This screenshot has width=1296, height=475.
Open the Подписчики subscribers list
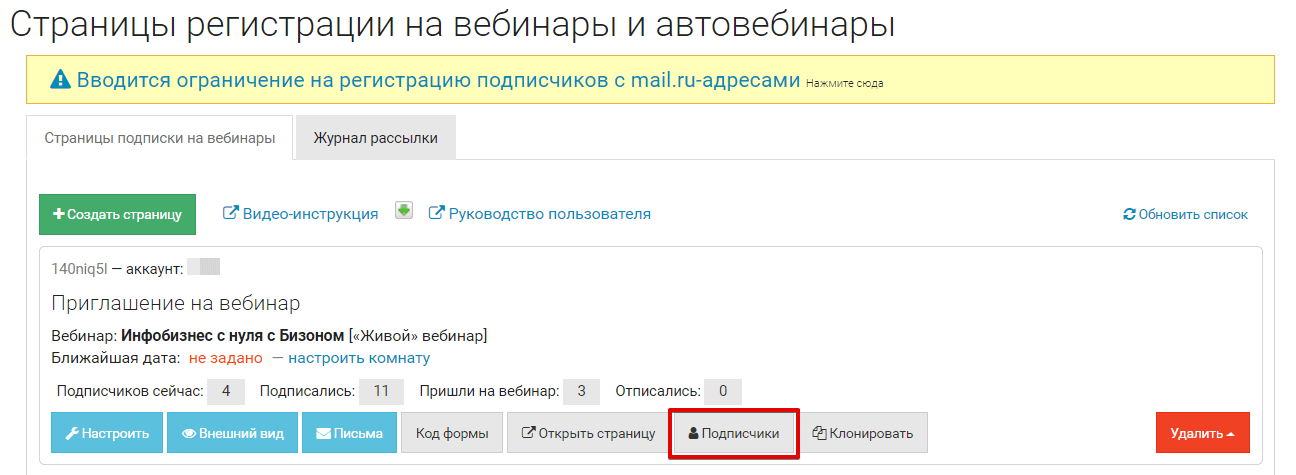733,433
